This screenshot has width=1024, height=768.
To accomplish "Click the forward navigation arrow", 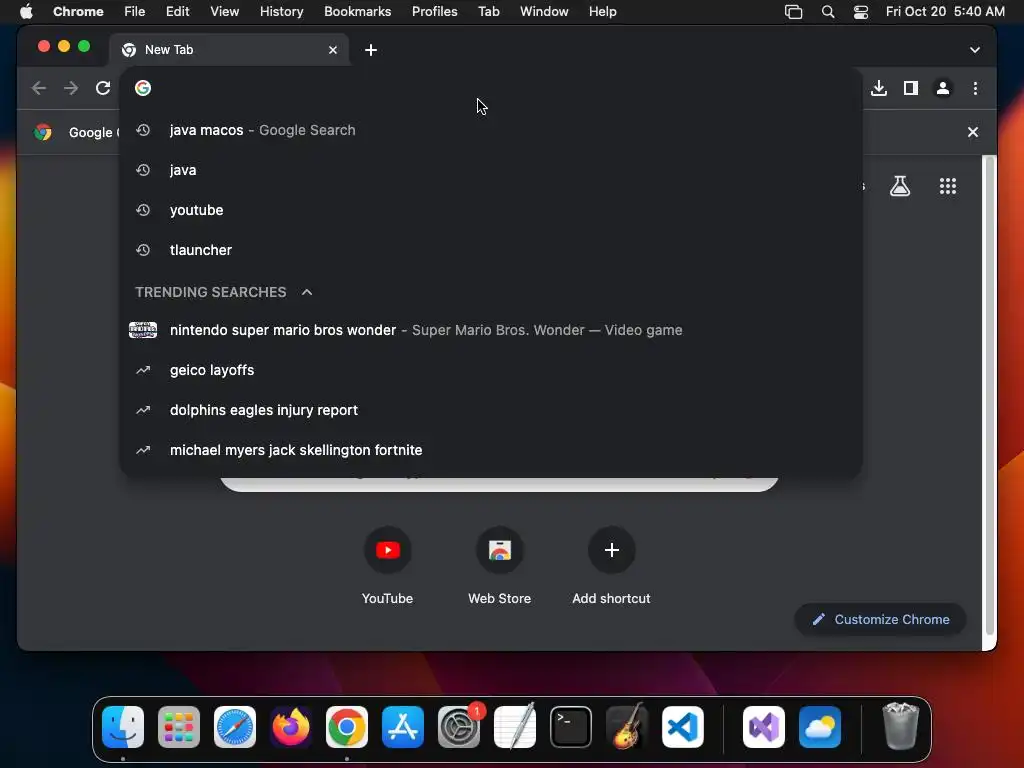I will [x=71, y=88].
